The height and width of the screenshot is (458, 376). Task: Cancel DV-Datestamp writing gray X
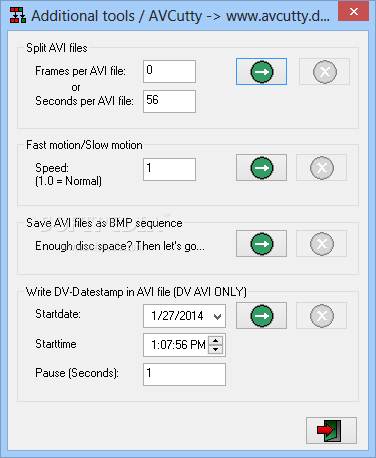[x=321, y=316]
